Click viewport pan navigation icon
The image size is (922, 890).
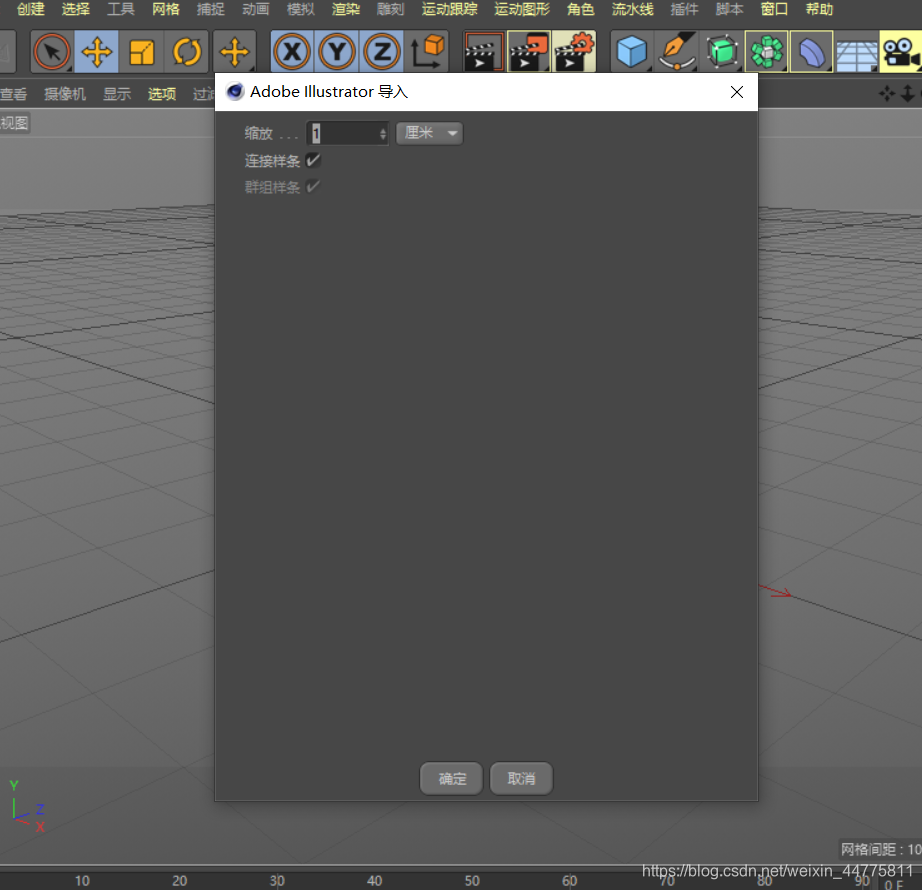coord(887,93)
